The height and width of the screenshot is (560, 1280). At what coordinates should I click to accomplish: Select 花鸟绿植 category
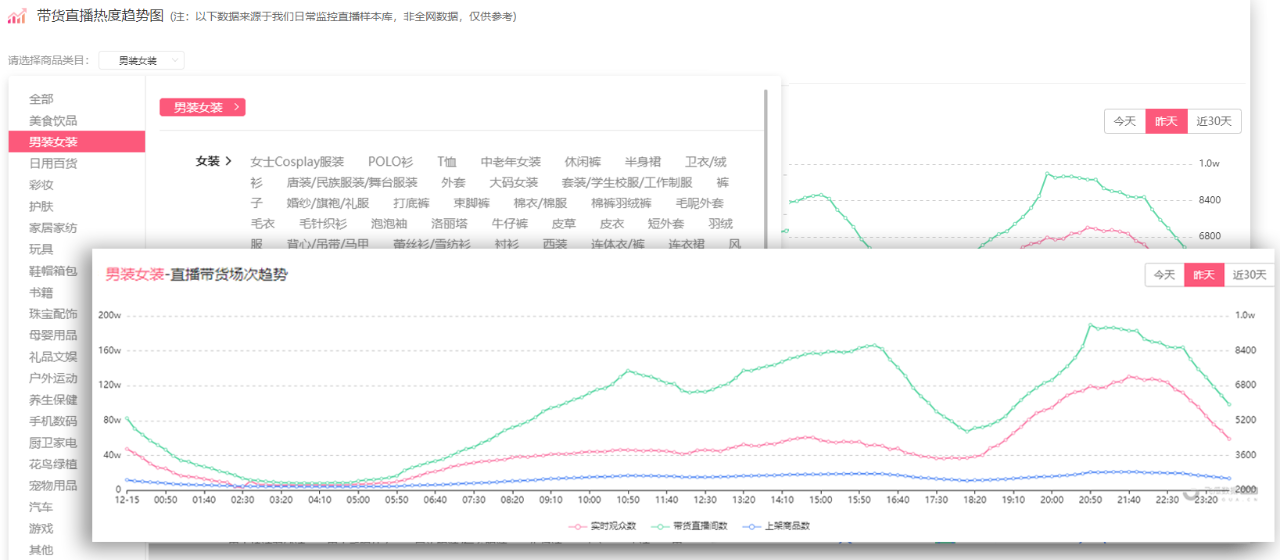tap(53, 464)
